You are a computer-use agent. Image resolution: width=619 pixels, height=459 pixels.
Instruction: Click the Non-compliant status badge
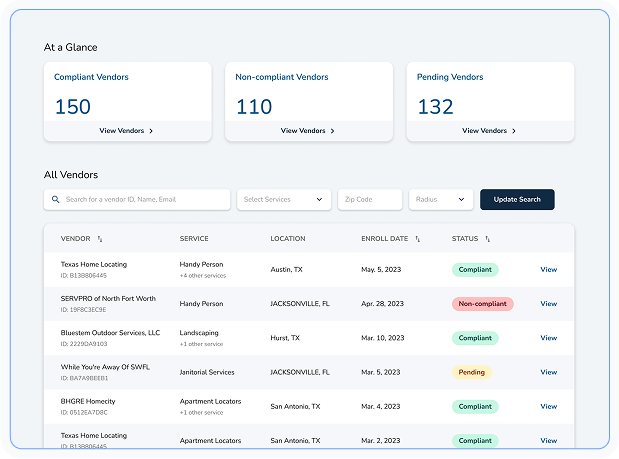click(482, 304)
